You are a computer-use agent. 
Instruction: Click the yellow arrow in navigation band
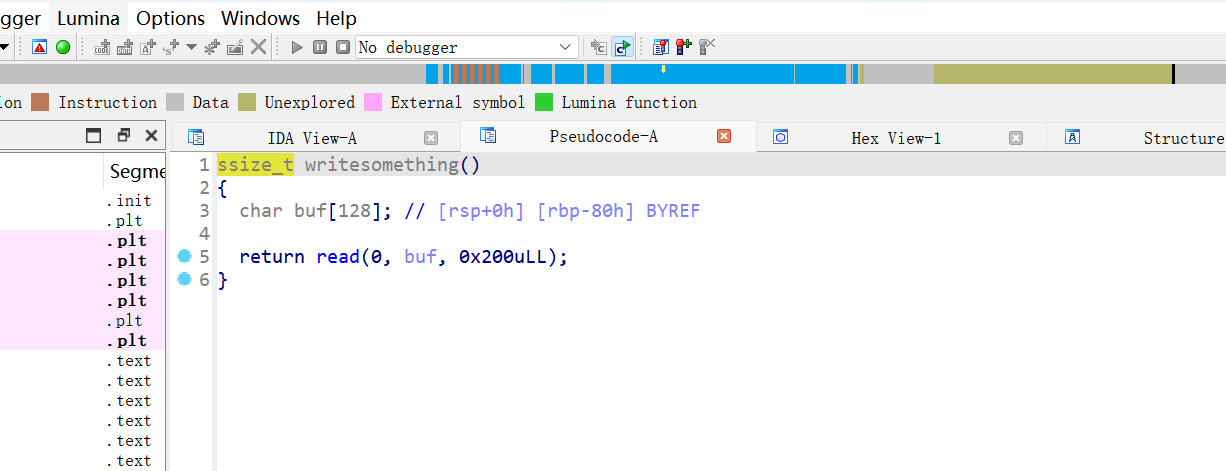coord(663,70)
